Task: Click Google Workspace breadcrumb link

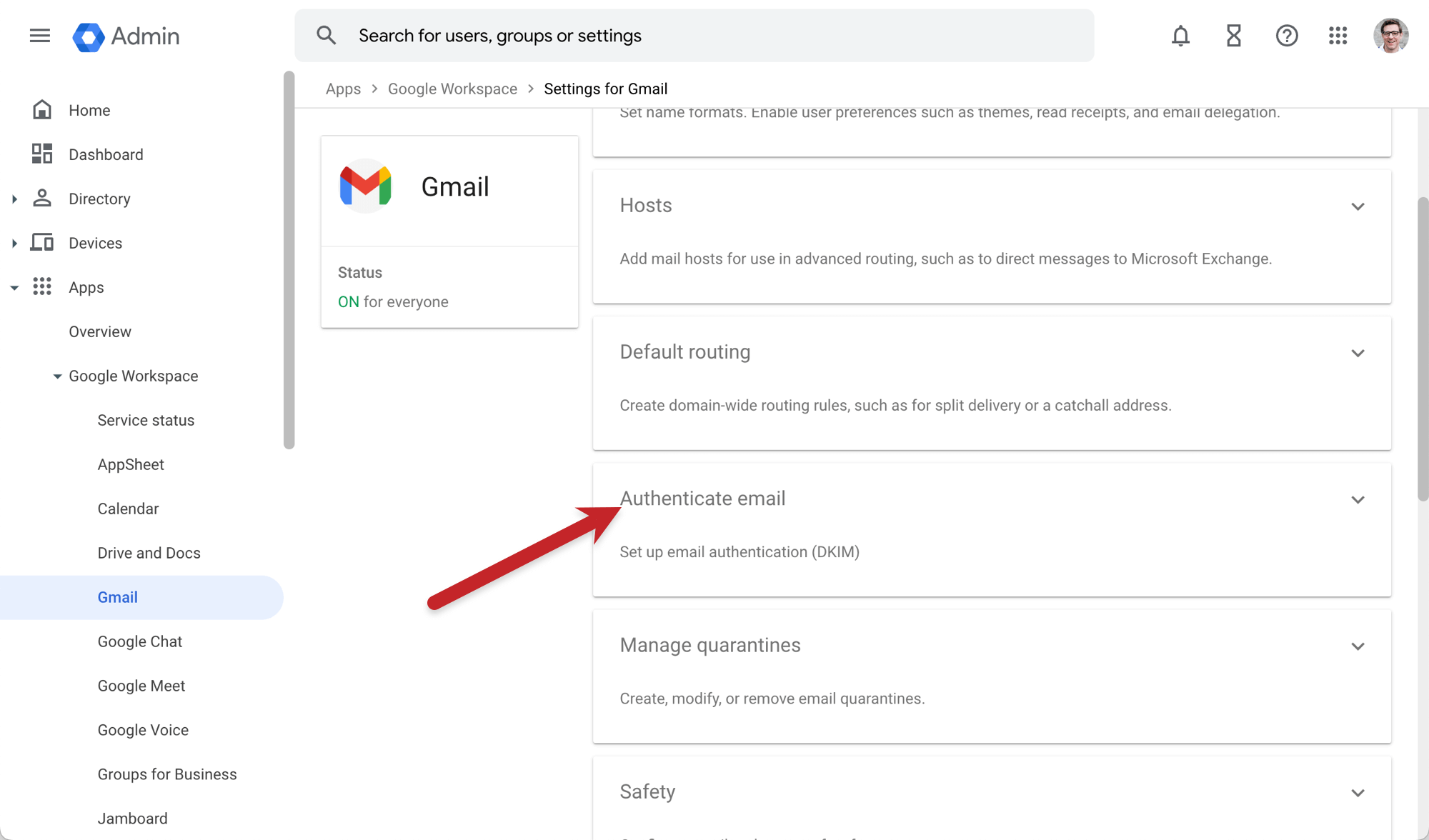Action: coord(452,89)
